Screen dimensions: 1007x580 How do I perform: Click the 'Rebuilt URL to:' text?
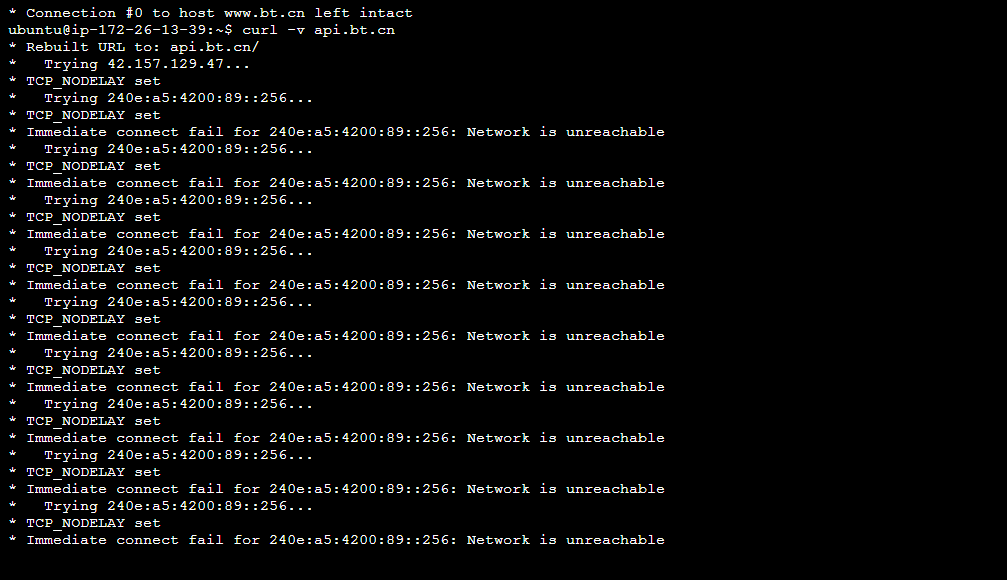click(x=93, y=47)
